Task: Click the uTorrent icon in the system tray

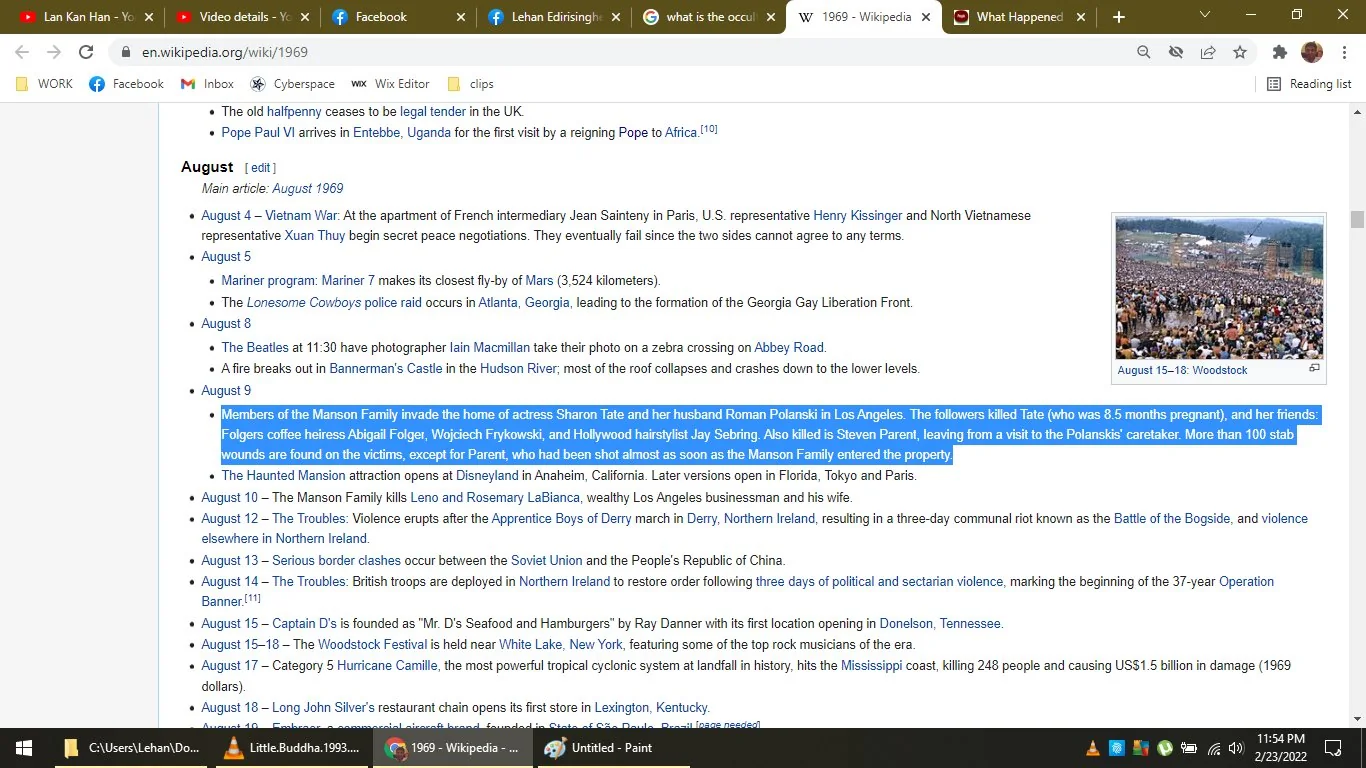Action: pyautogui.click(x=1165, y=748)
